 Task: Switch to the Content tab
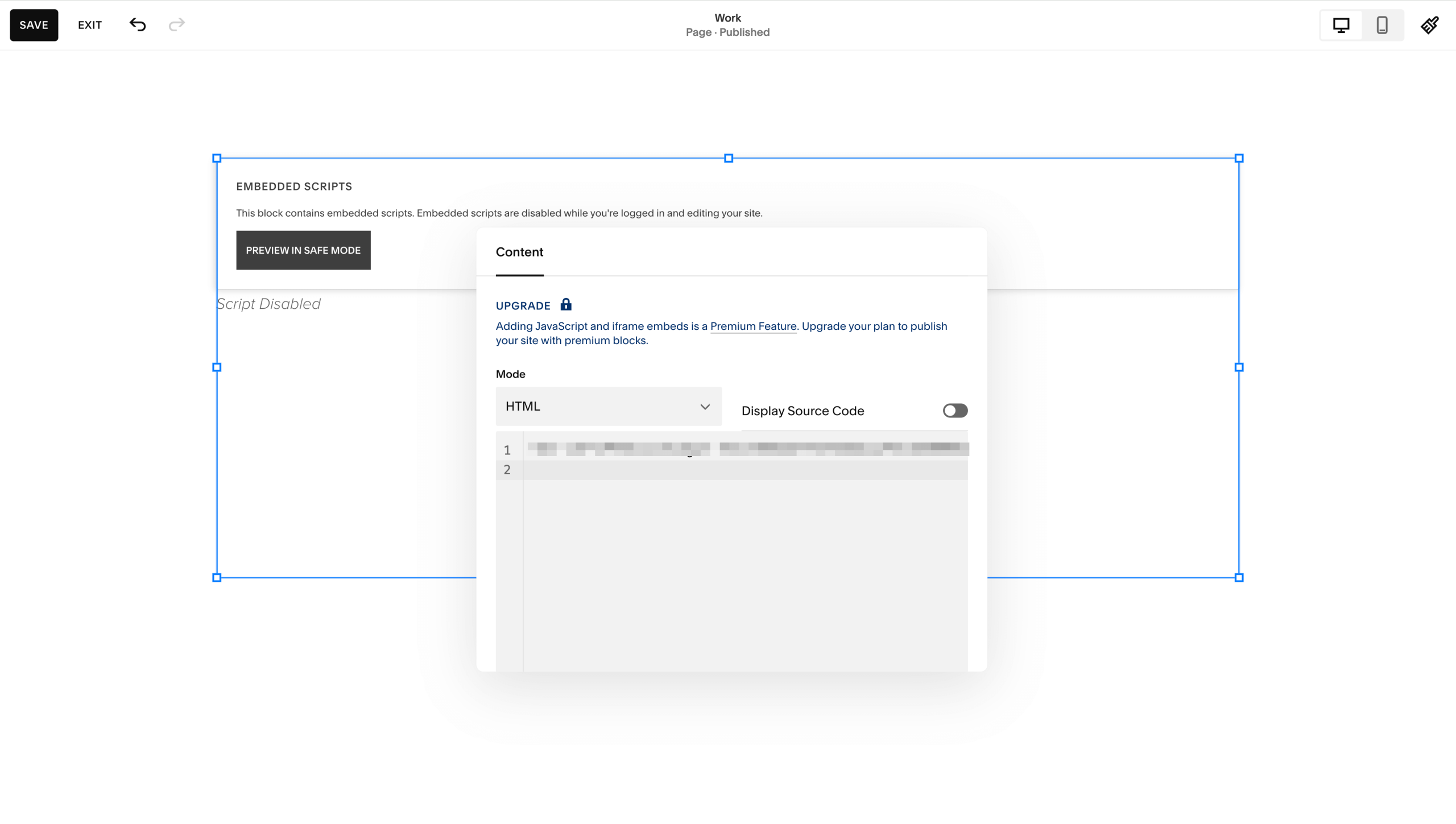tap(519, 252)
